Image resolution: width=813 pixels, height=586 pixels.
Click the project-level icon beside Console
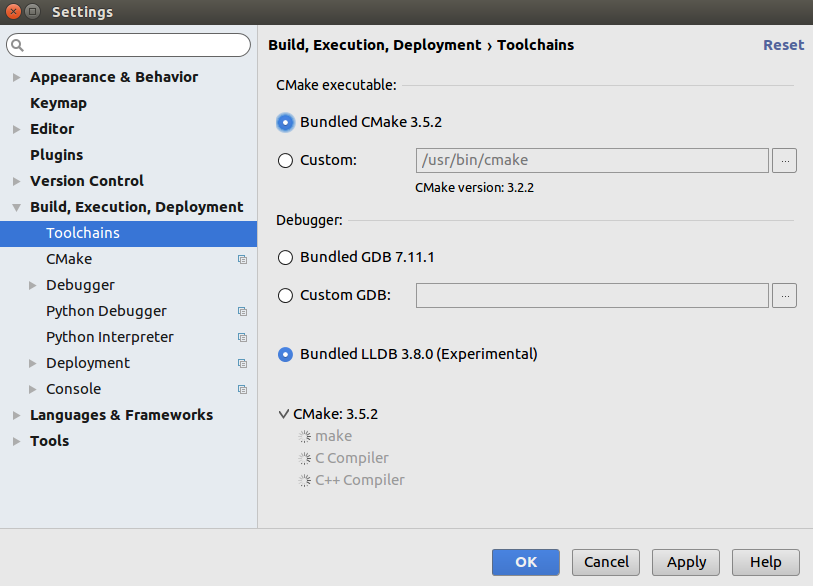[x=242, y=389]
